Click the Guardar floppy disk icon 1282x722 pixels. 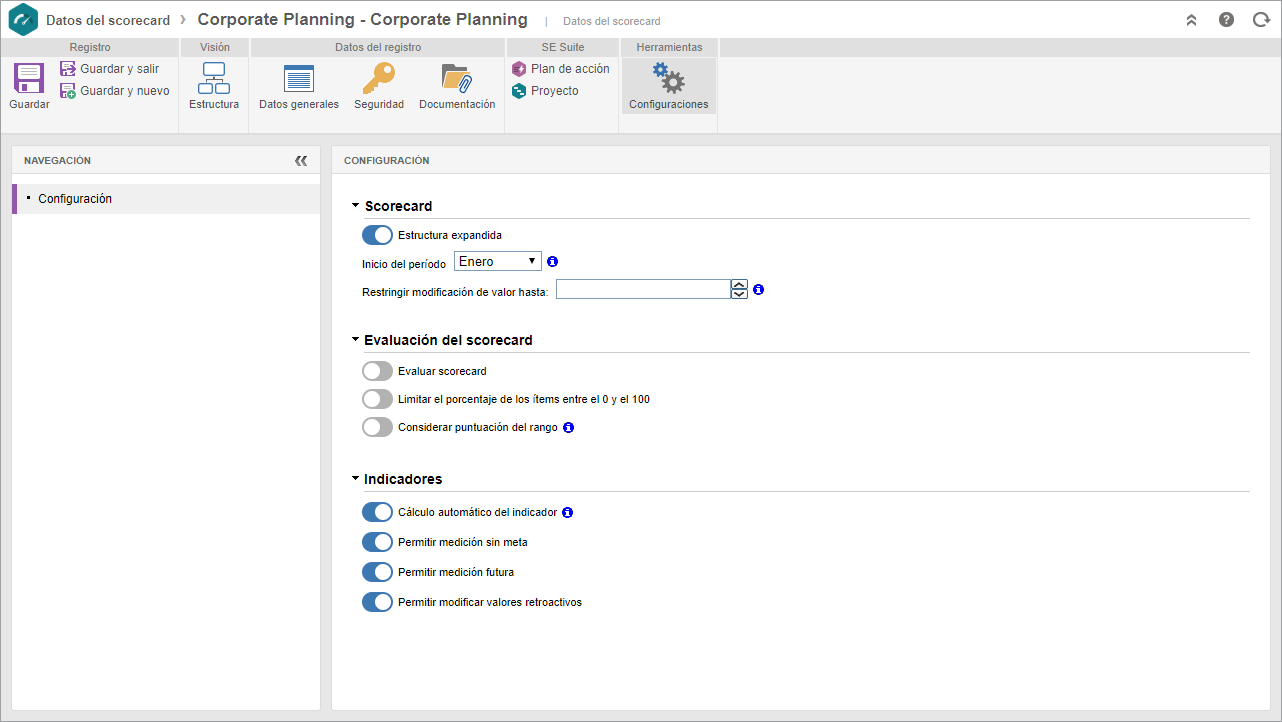coord(29,78)
